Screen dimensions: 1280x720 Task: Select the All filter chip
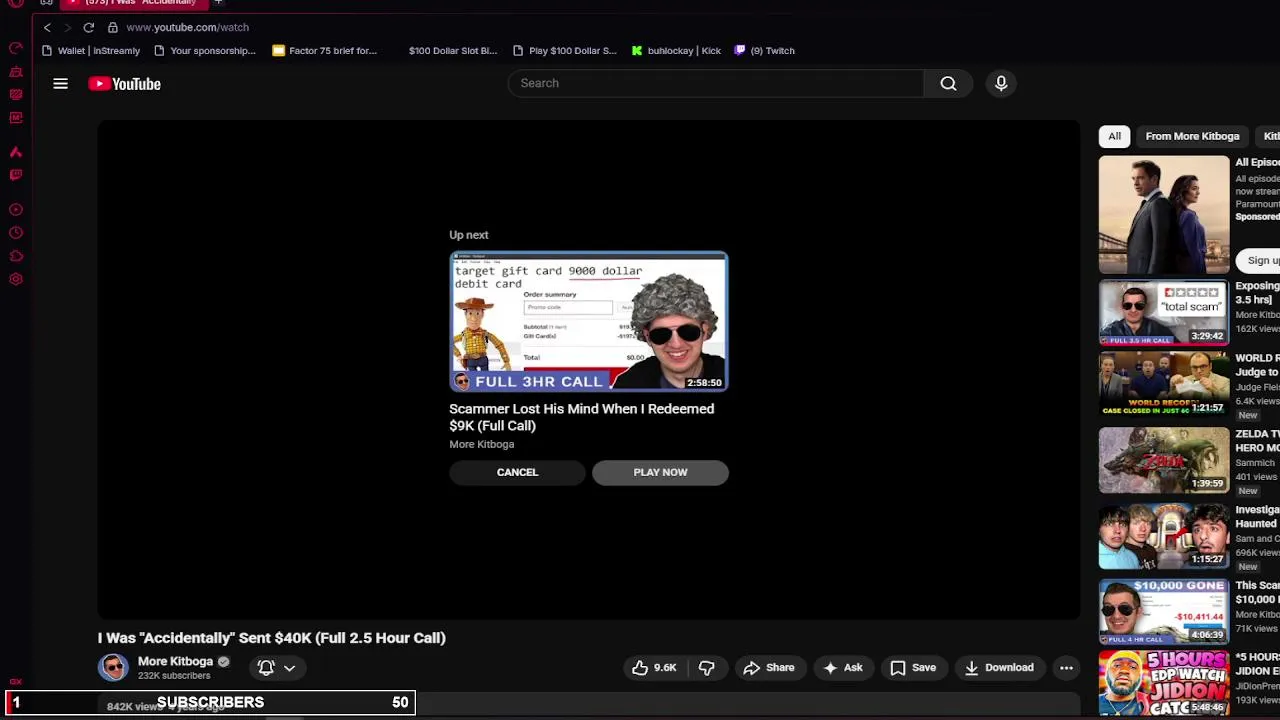[x=1114, y=136]
